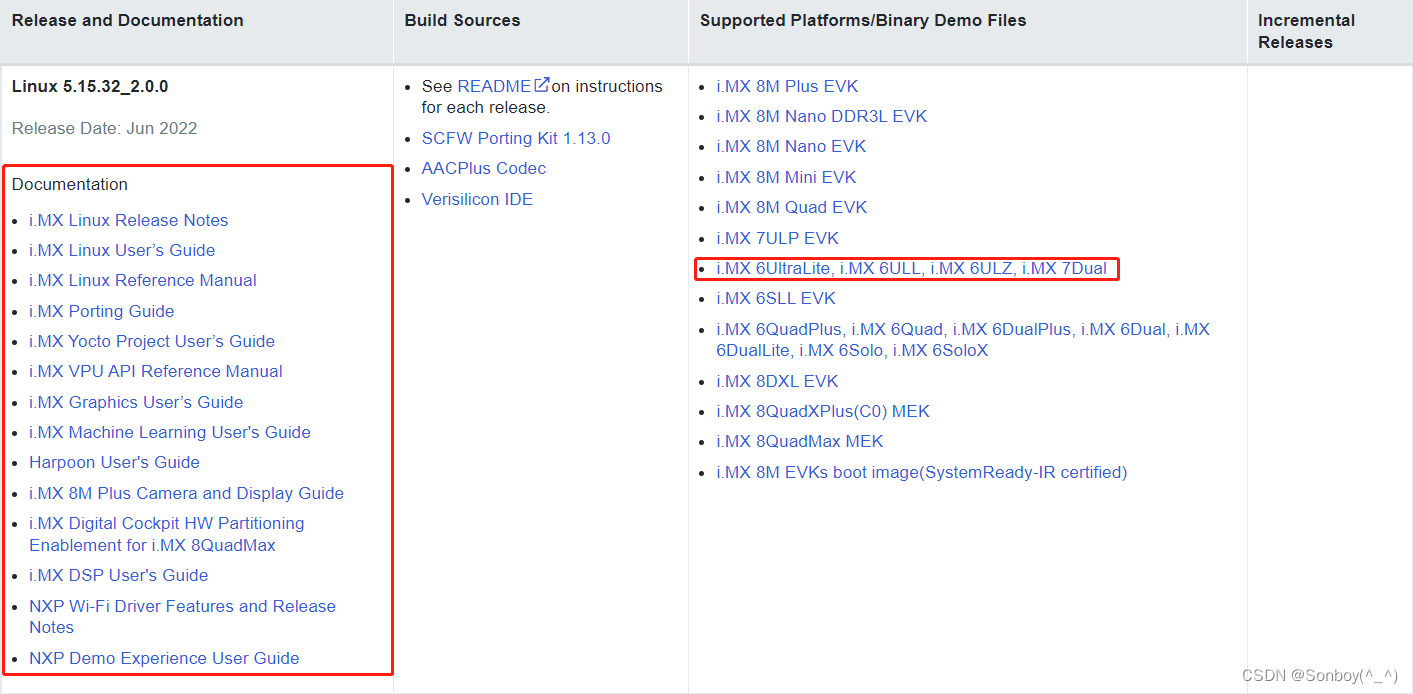Select the i.MX 6QuadPlus link
The image size is (1413, 694).
781,329
